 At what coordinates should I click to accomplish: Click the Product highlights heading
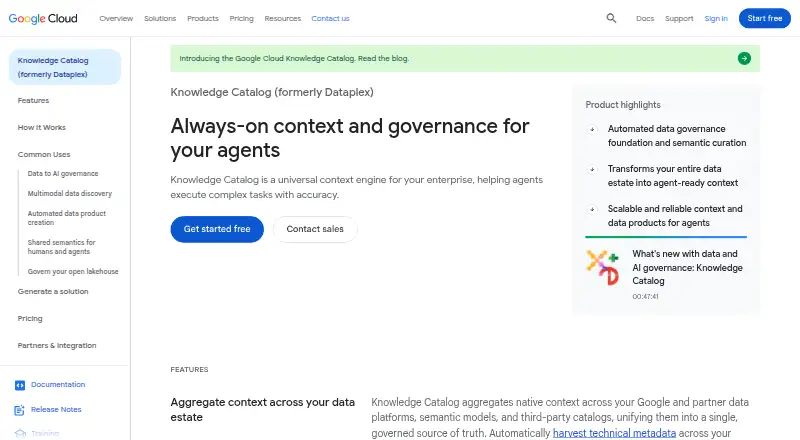tap(623, 105)
